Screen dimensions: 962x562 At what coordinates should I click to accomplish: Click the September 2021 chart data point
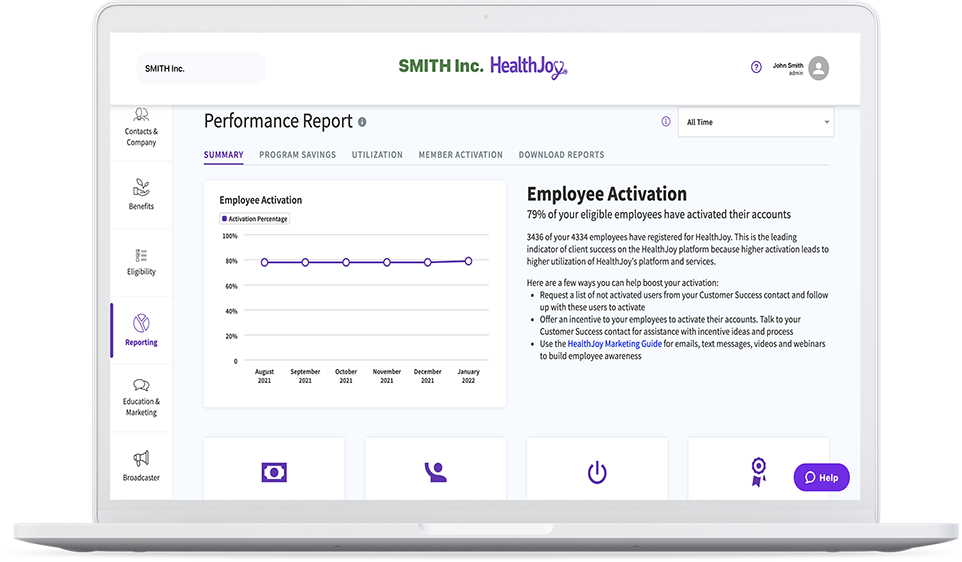[305, 262]
